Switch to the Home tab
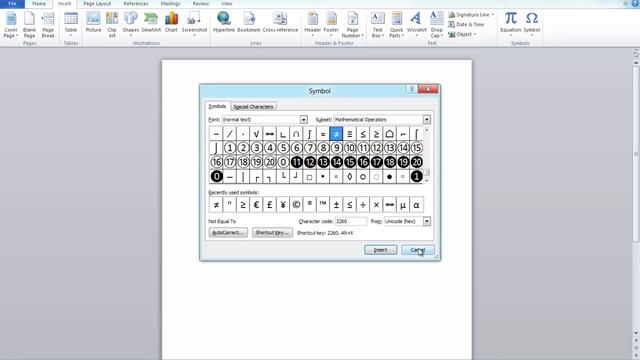Image resolution: width=640 pixels, height=360 pixels. (x=39, y=4)
